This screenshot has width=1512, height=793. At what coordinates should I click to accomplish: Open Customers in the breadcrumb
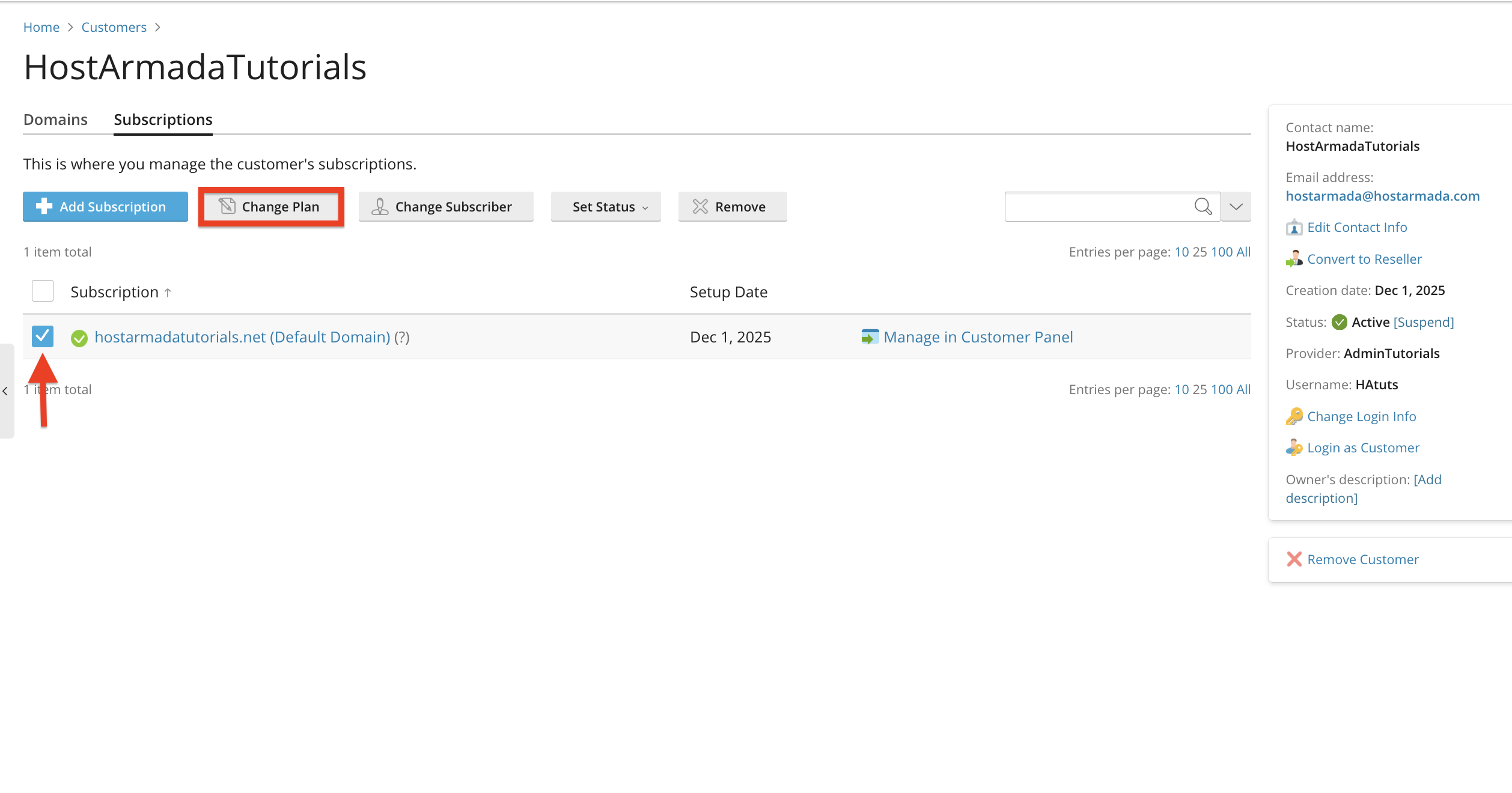(114, 27)
